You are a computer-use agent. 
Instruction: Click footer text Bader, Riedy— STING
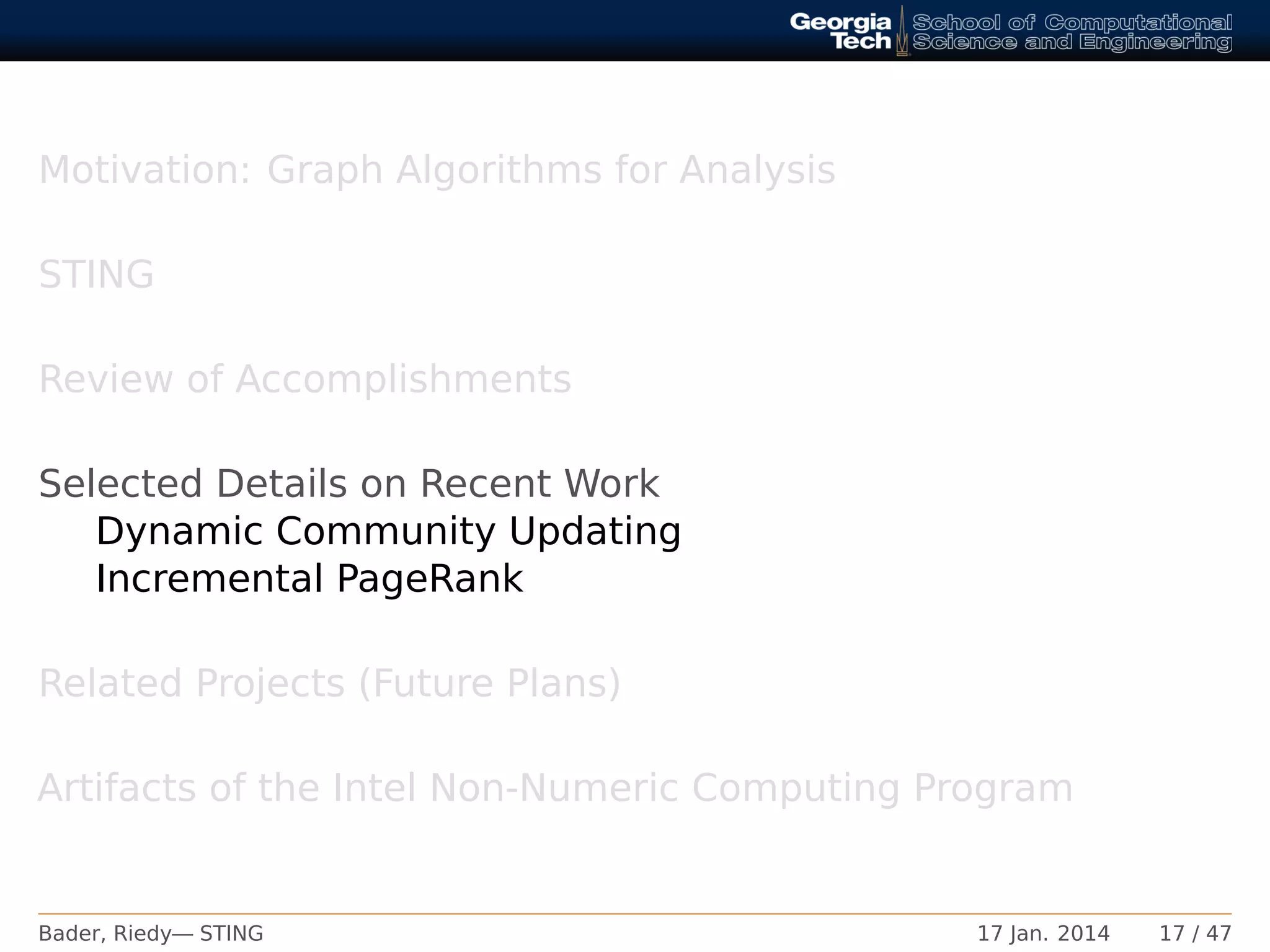tap(151, 933)
